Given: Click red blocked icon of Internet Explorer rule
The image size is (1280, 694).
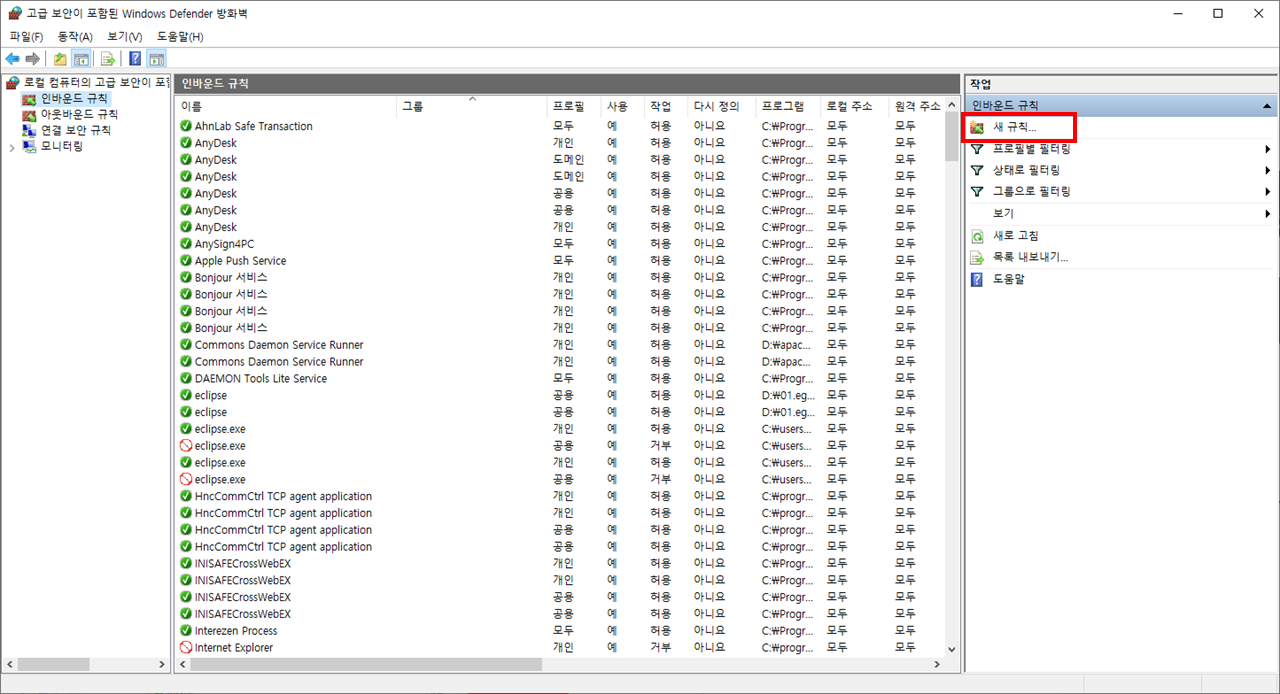Looking at the screenshot, I should point(186,648).
